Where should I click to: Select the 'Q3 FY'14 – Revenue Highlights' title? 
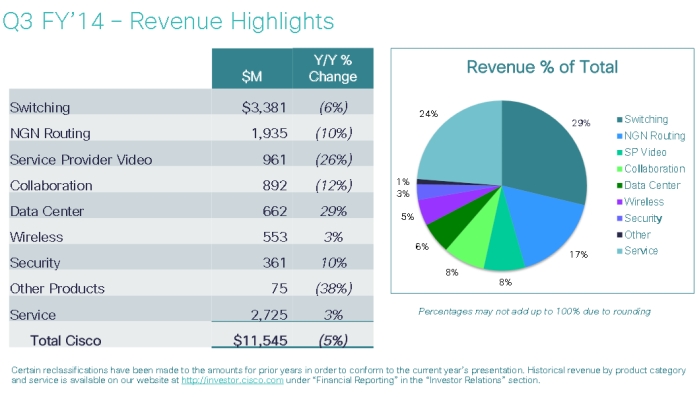(168, 21)
